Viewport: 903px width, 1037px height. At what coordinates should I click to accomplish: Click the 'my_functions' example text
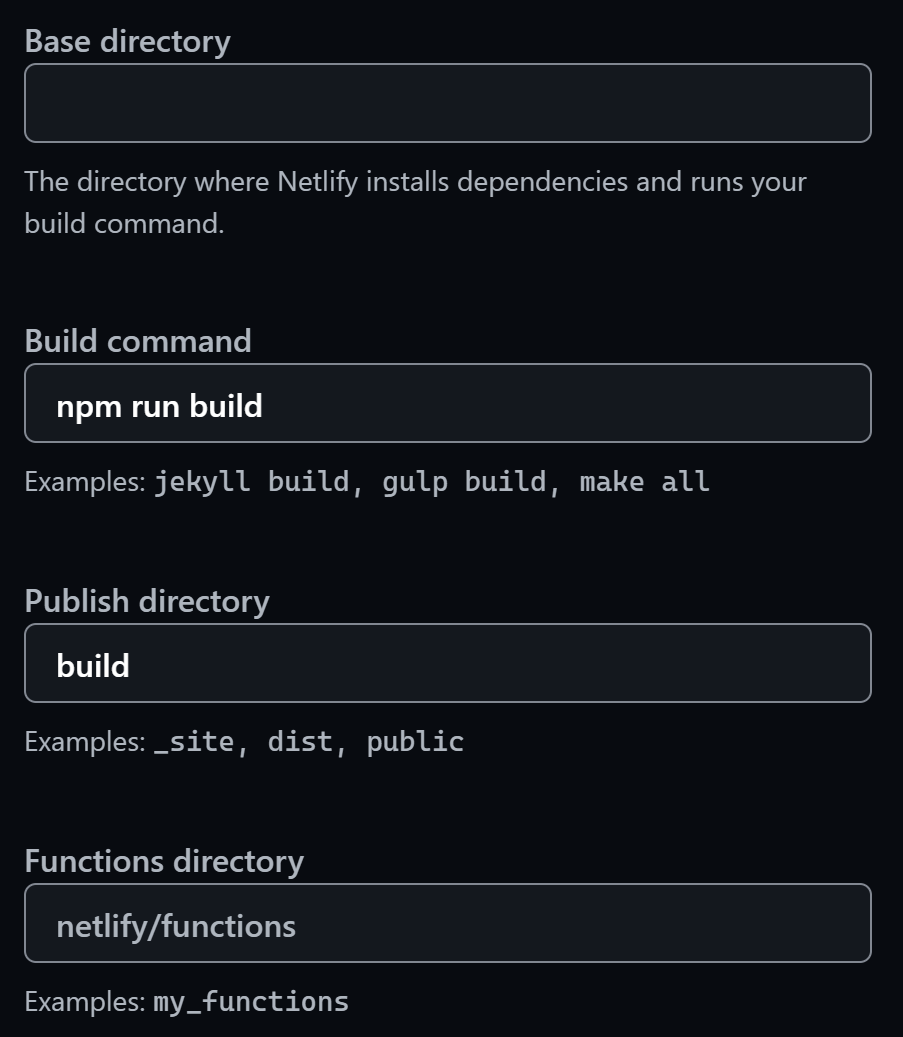(x=252, y=1001)
